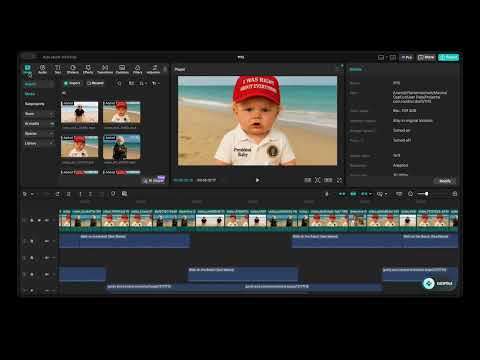The image size is (480, 360).
Task: Mute the first audio track
Action: pos(47,241)
